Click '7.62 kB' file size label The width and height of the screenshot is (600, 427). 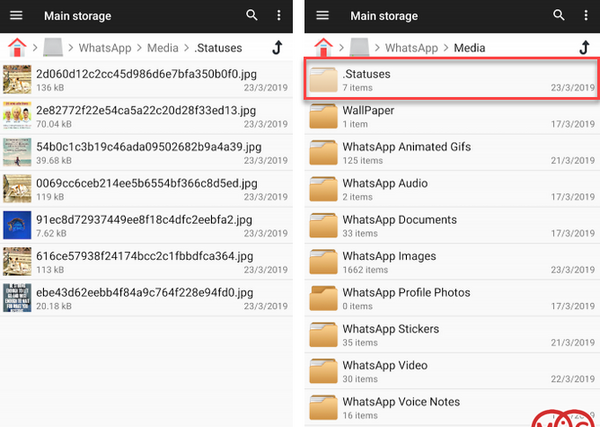pyautogui.click(x=51, y=233)
